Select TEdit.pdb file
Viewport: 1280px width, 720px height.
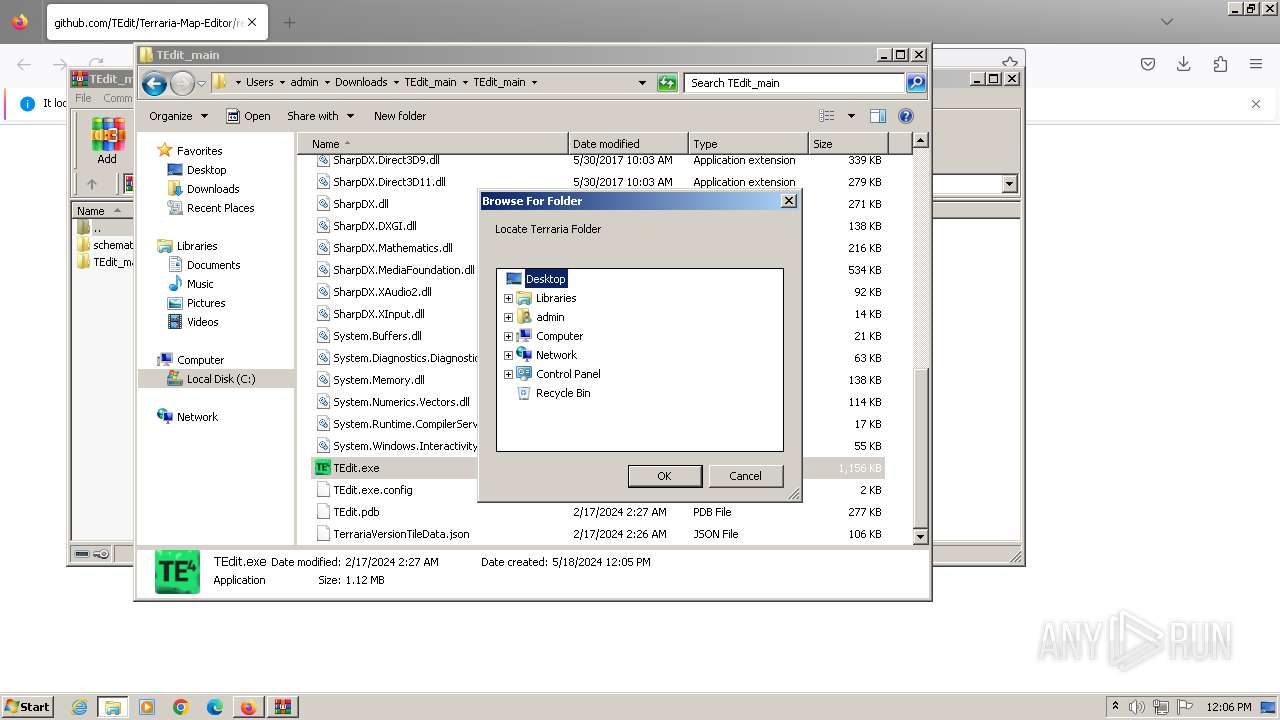tap(356, 512)
